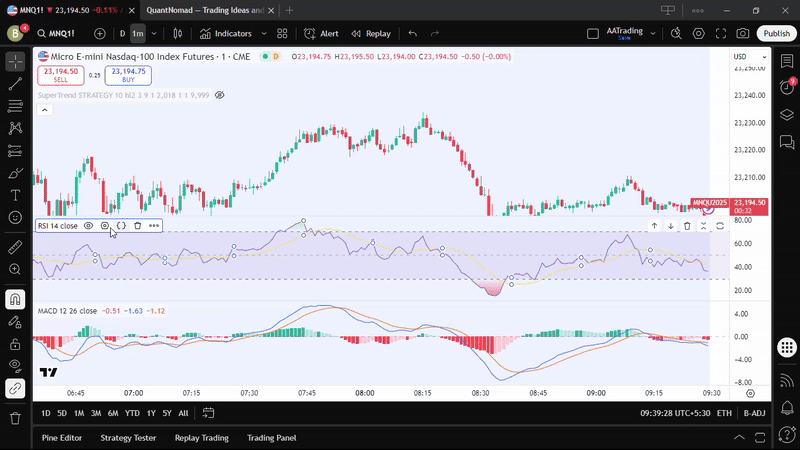
Task: Open the forecasting and measurement tools
Action: pyautogui.click(x=15, y=151)
